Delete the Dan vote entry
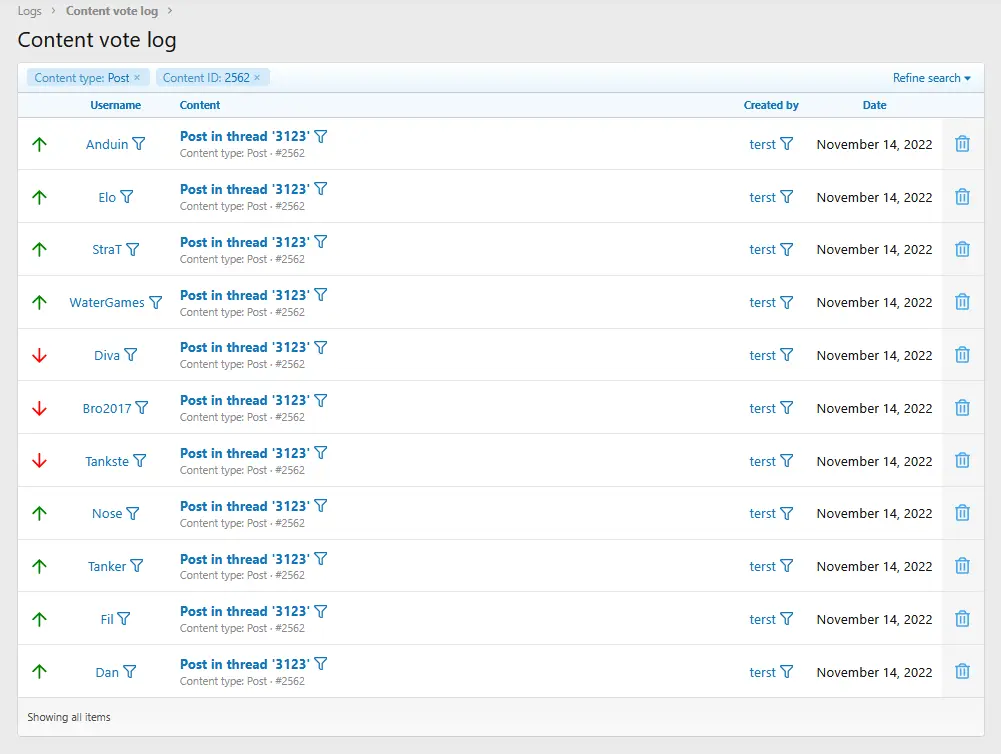The height and width of the screenshot is (754, 1001). pyautogui.click(x=962, y=672)
